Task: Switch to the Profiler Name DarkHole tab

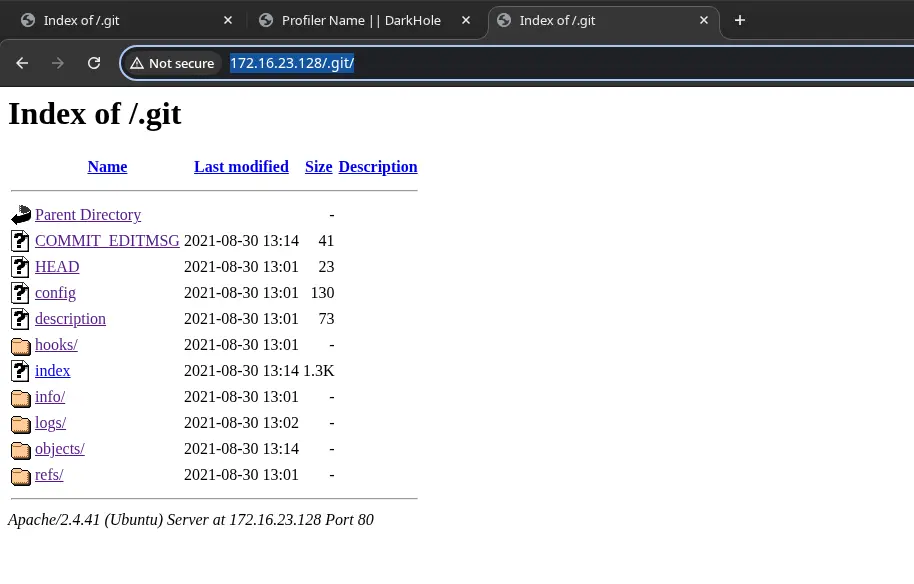Action: click(x=360, y=20)
